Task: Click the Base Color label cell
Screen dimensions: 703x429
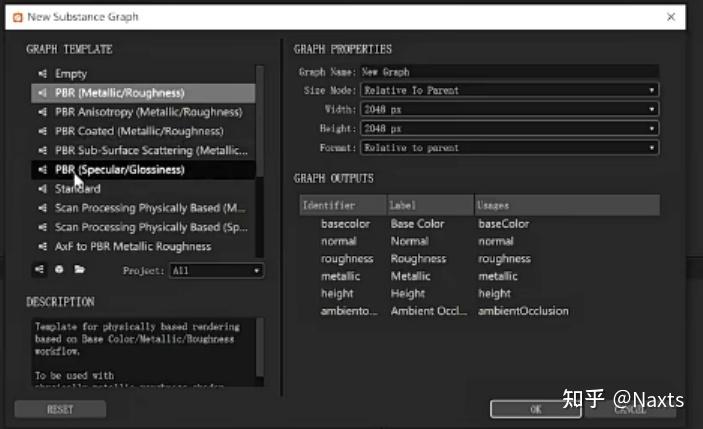Action: (417, 224)
